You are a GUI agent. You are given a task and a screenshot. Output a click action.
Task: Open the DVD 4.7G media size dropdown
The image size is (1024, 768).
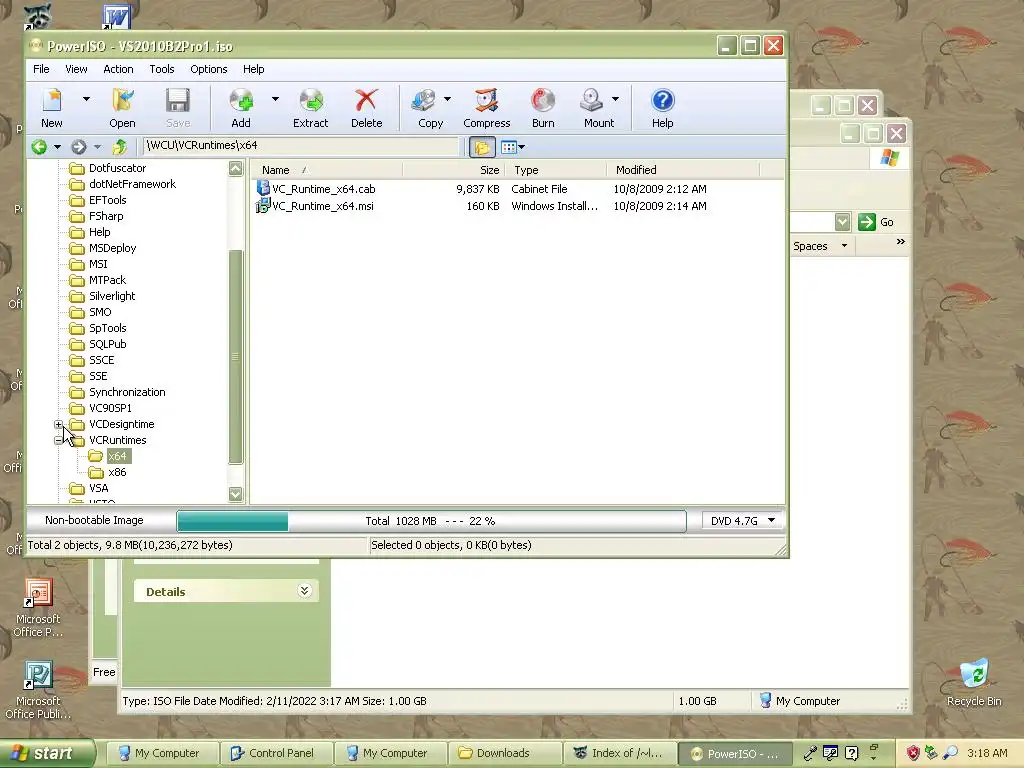click(742, 520)
